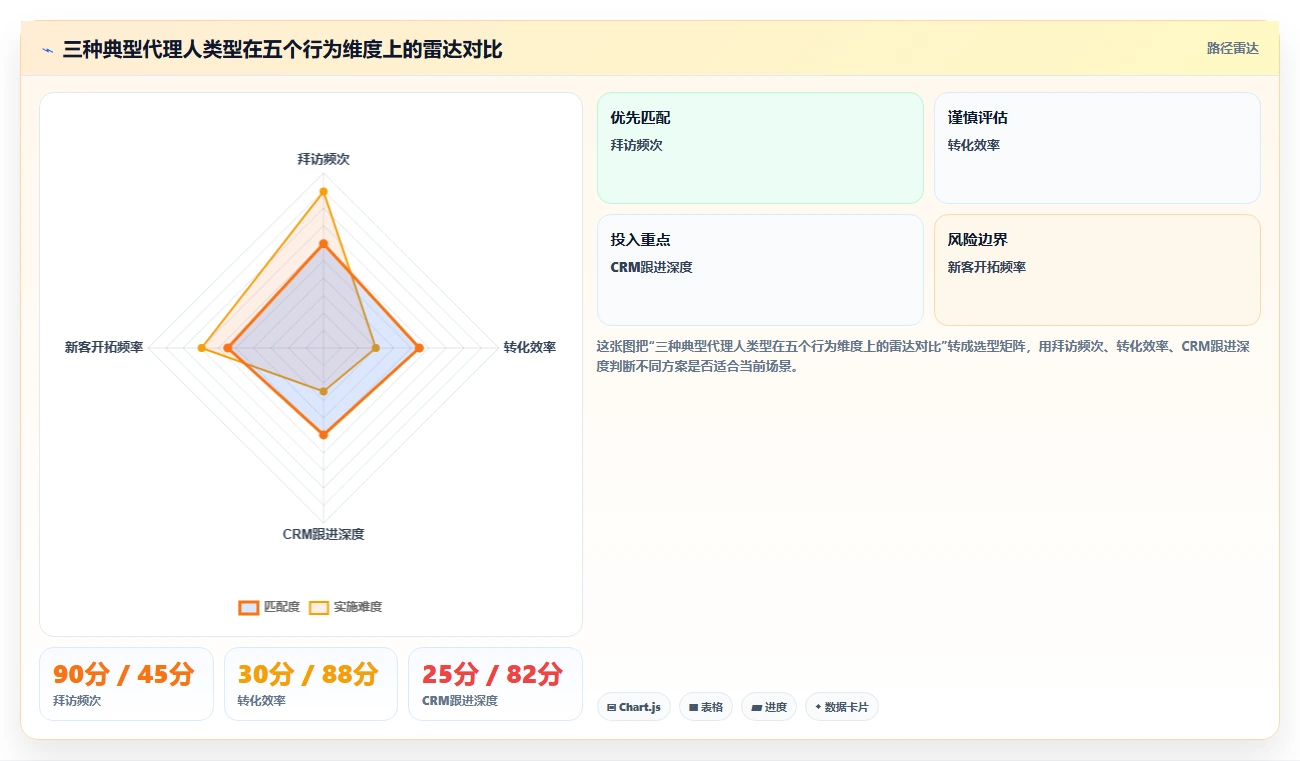
Task: Select the 表格 tag
Action: [x=706, y=707]
